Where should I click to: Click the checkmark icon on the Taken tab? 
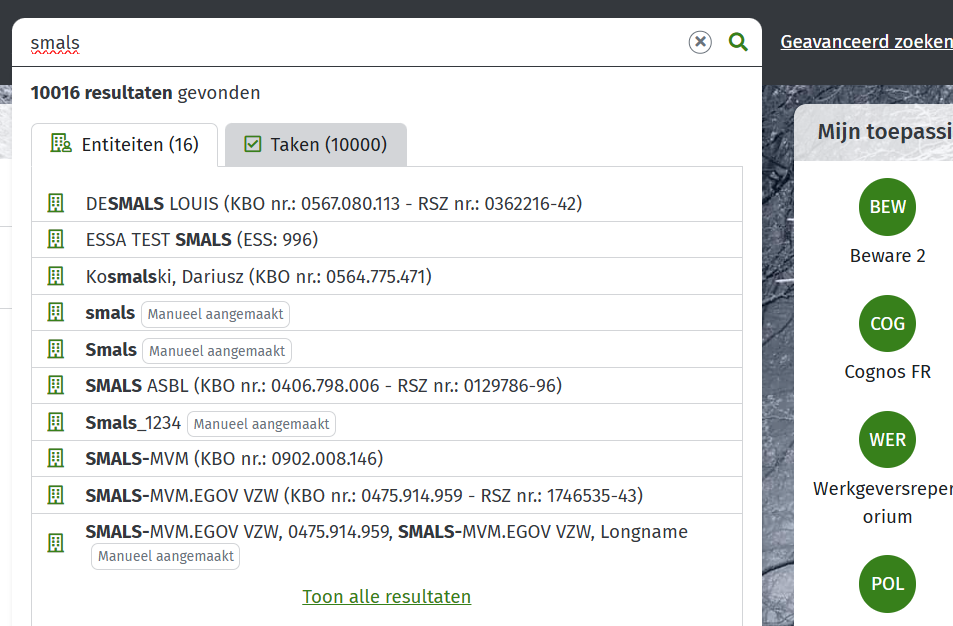(x=252, y=144)
